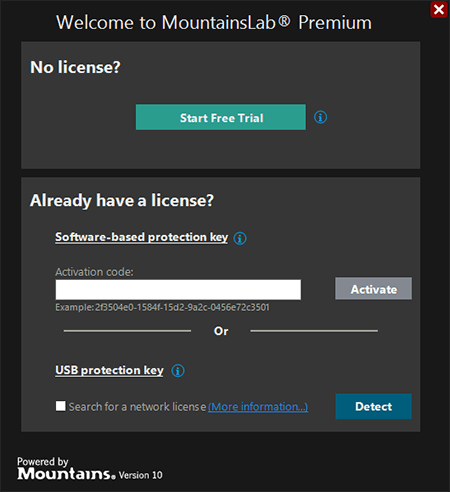The height and width of the screenshot is (492, 450).
Task: Click the Version 10 text
Action: [140, 475]
